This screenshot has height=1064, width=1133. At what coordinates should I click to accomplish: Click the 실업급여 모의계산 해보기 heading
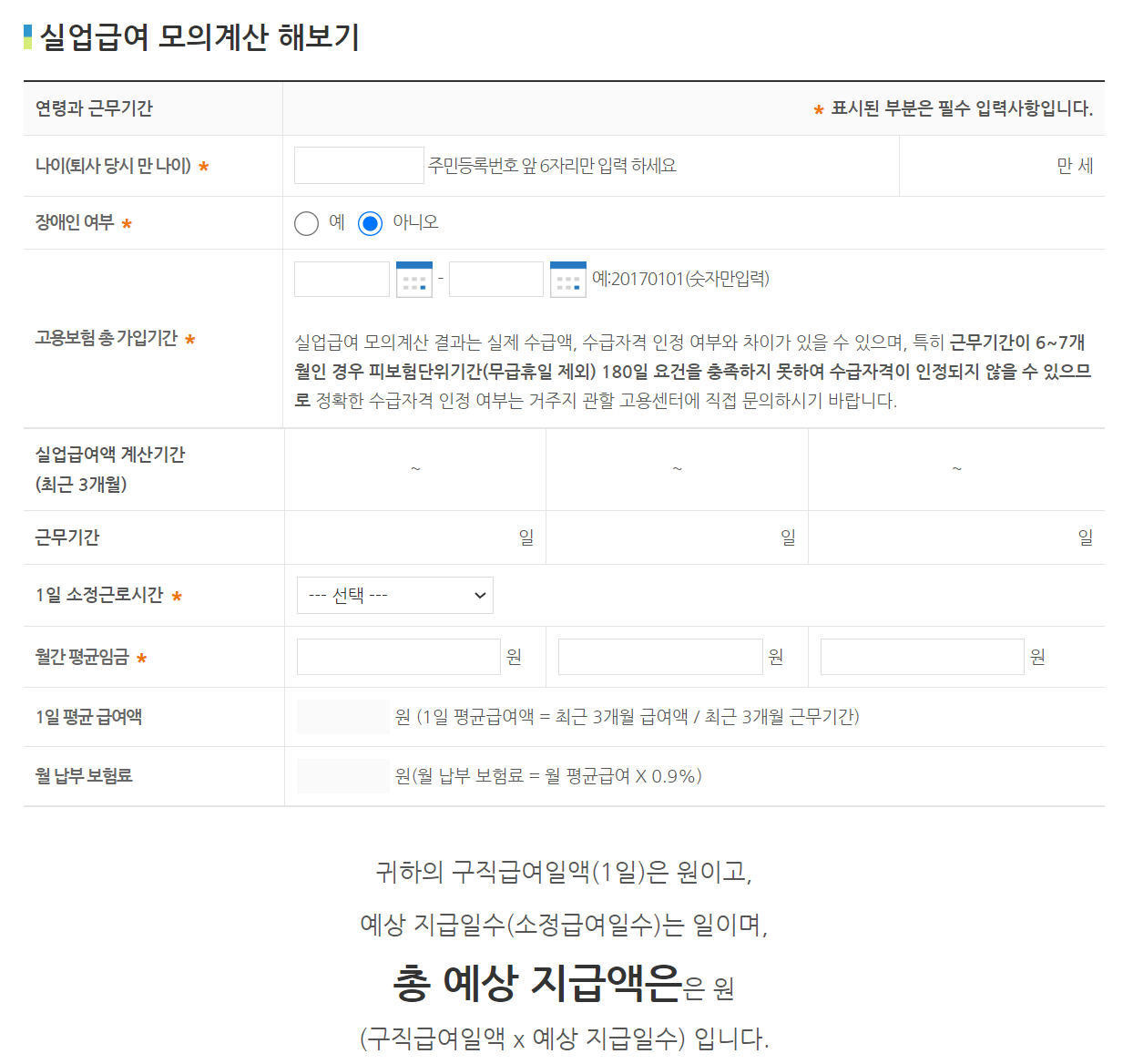click(192, 39)
